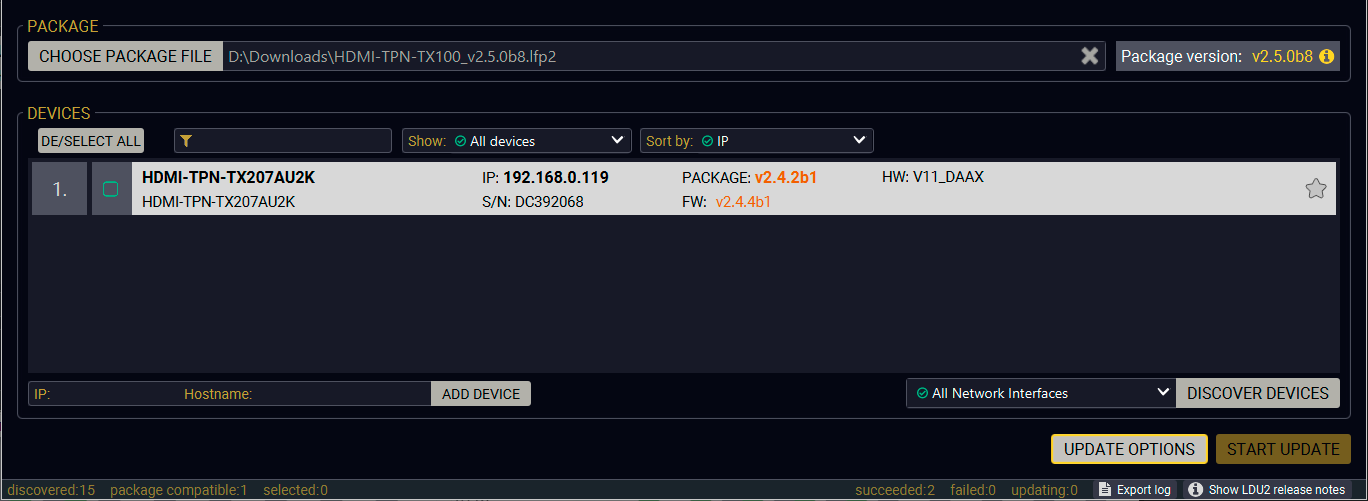Select device row number 1
The height and width of the screenshot is (501, 1368).
point(684,189)
